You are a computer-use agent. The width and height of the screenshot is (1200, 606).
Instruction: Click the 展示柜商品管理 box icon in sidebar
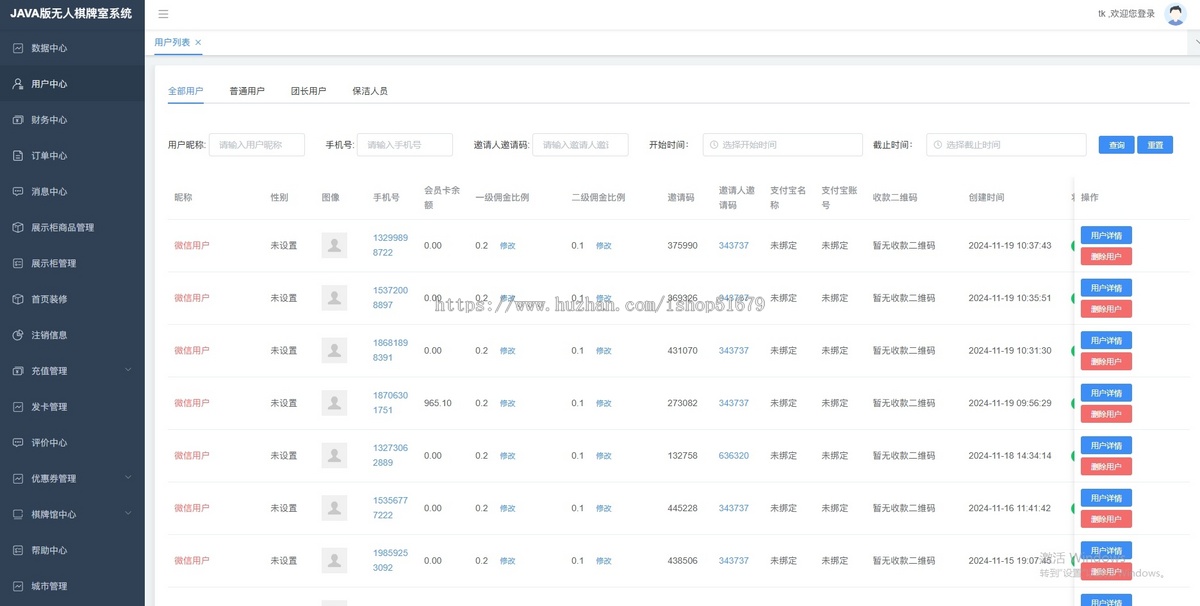pos(18,227)
